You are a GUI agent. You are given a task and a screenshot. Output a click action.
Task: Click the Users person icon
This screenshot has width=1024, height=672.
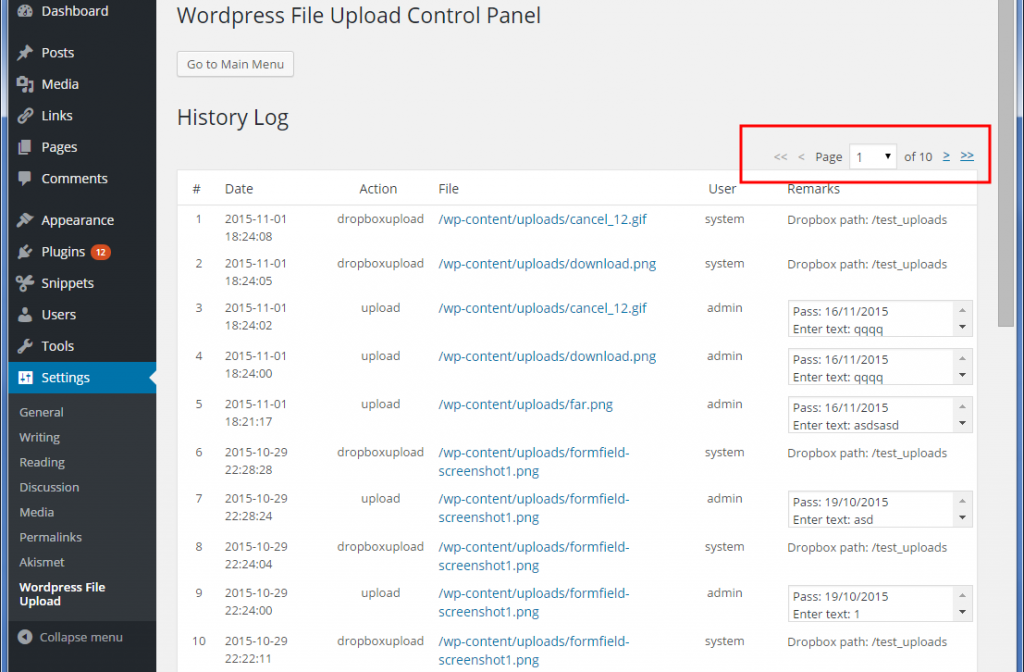pyautogui.click(x=25, y=314)
